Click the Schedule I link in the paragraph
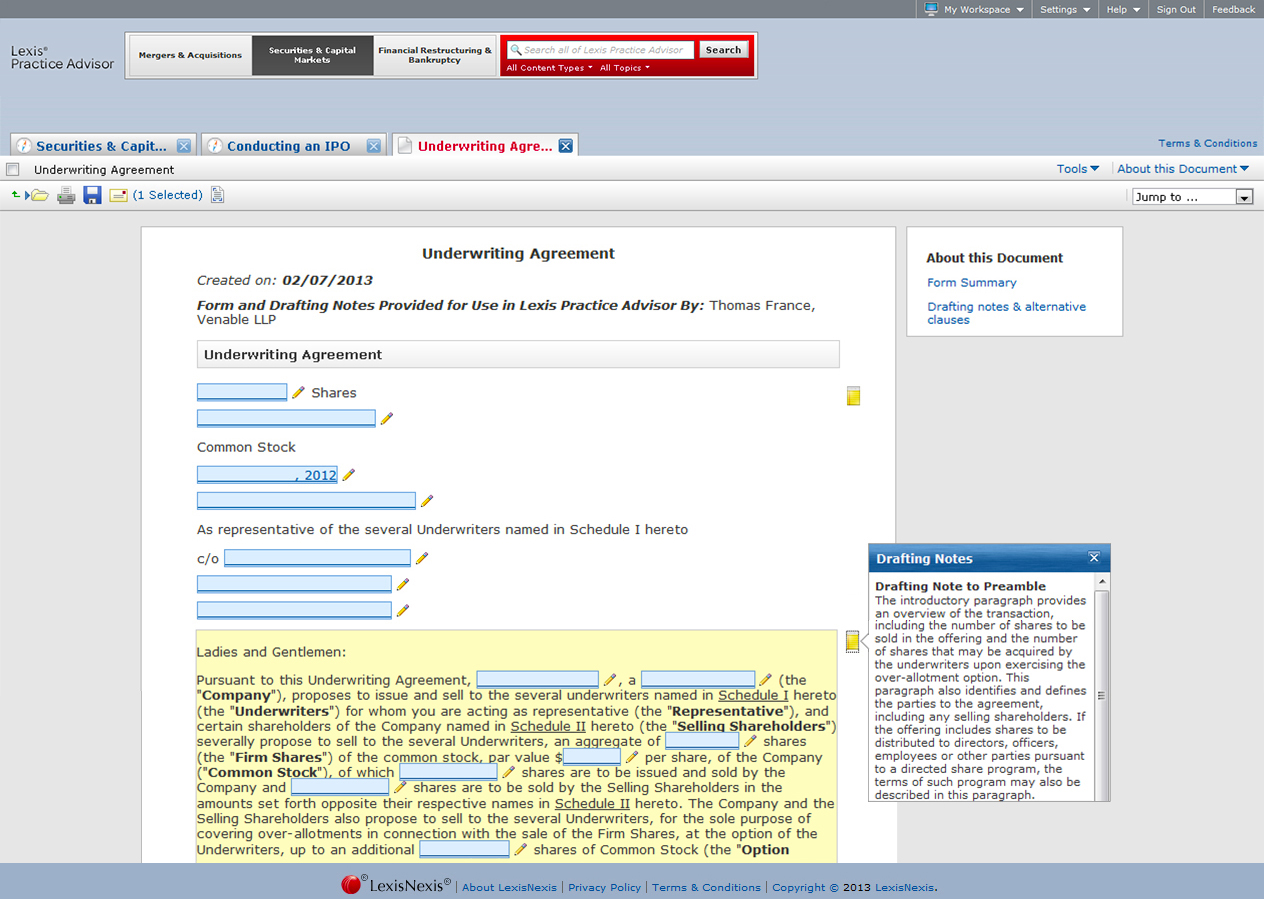1264x899 pixels. pos(753,695)
